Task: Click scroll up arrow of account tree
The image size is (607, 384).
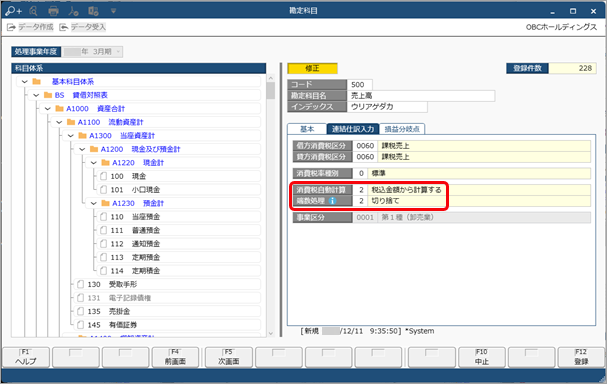Action: pyautogui.click(x=271, y=78)
